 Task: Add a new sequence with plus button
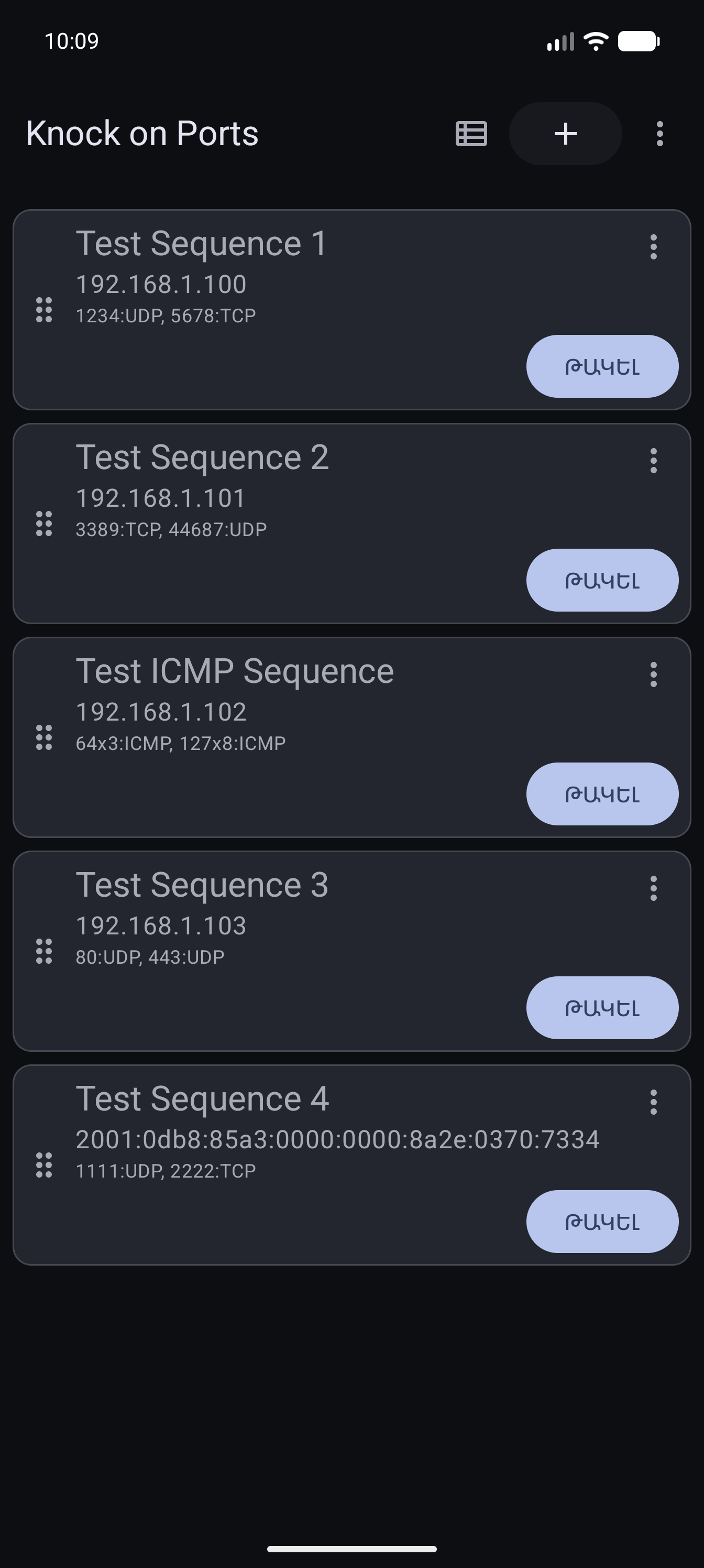point(565,134)
